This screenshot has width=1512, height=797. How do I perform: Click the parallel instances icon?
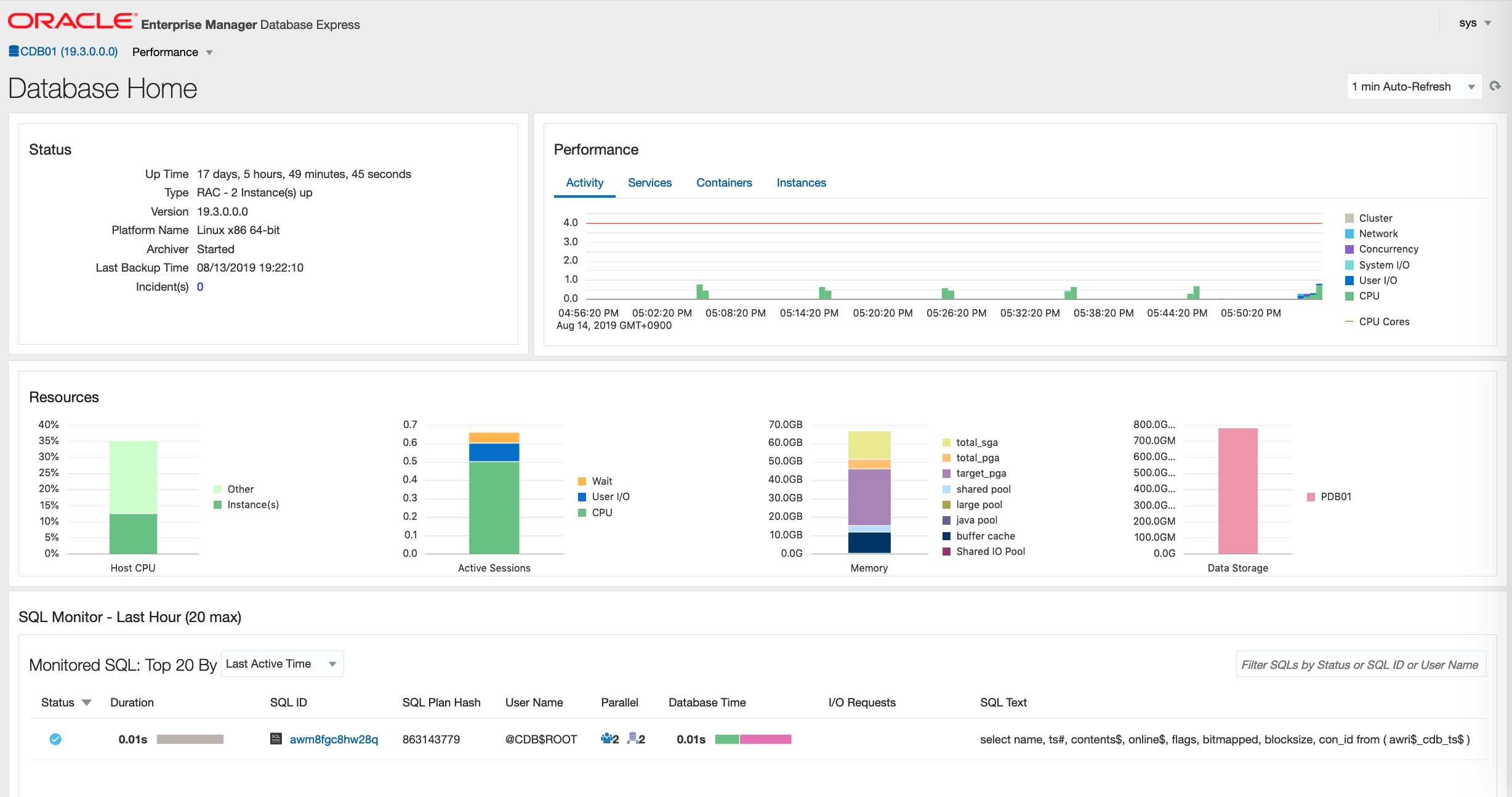[x=632, y=738]
